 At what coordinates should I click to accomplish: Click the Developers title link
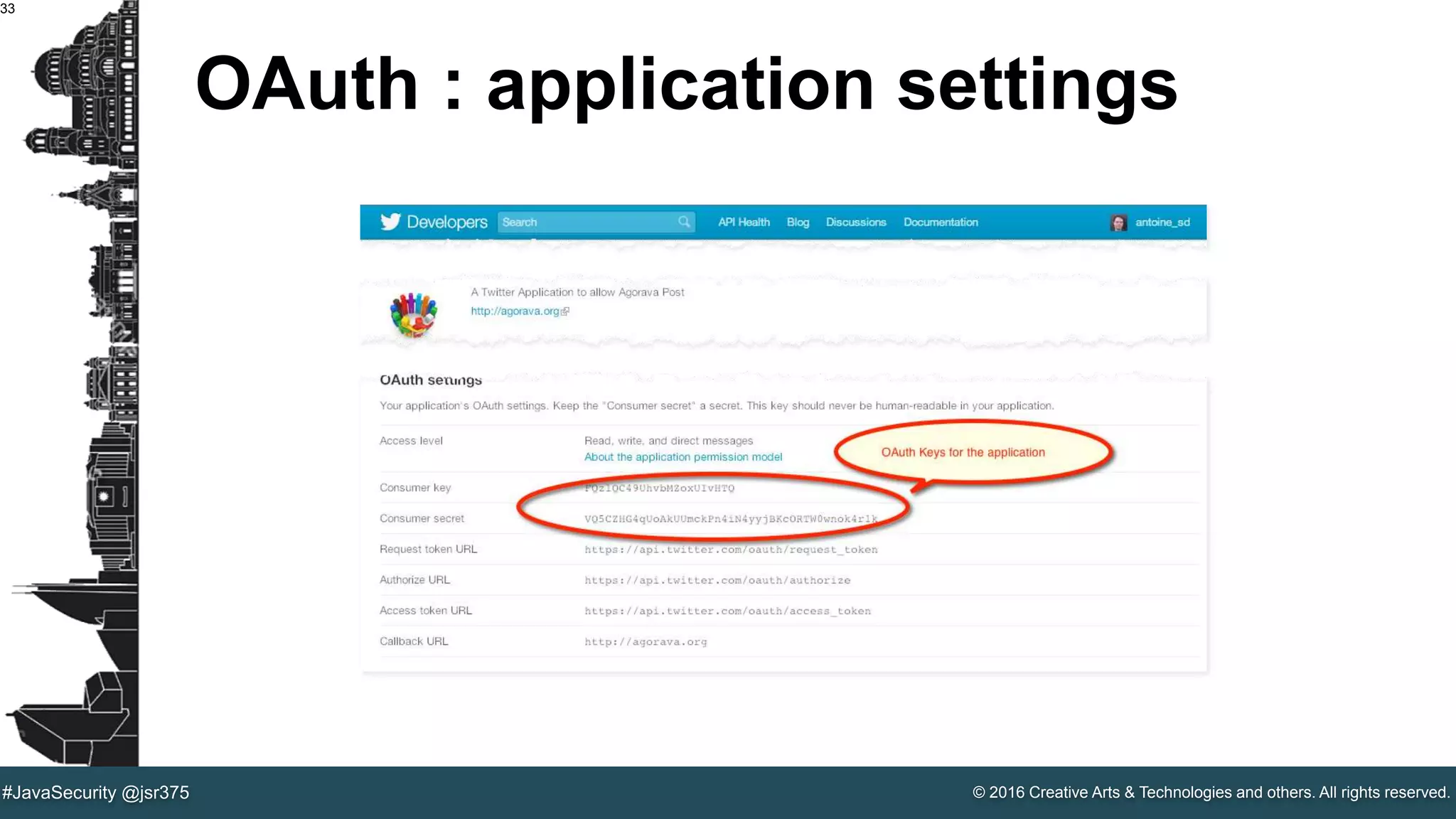[447, 222]
